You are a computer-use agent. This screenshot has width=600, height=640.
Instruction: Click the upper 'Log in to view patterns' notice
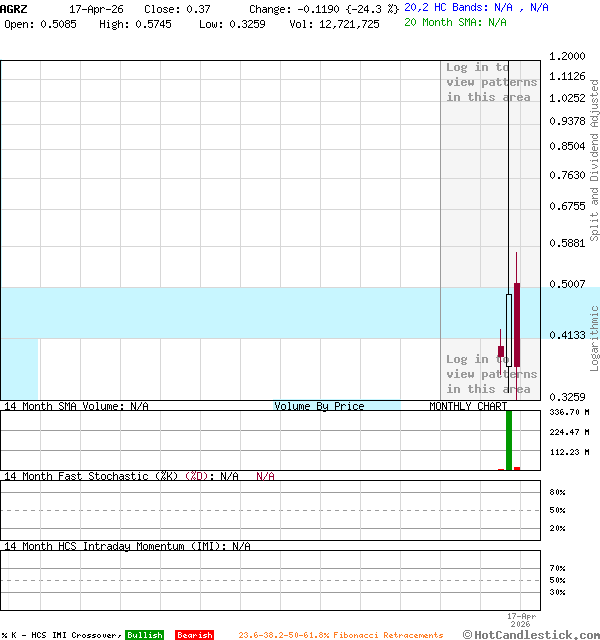491,82
